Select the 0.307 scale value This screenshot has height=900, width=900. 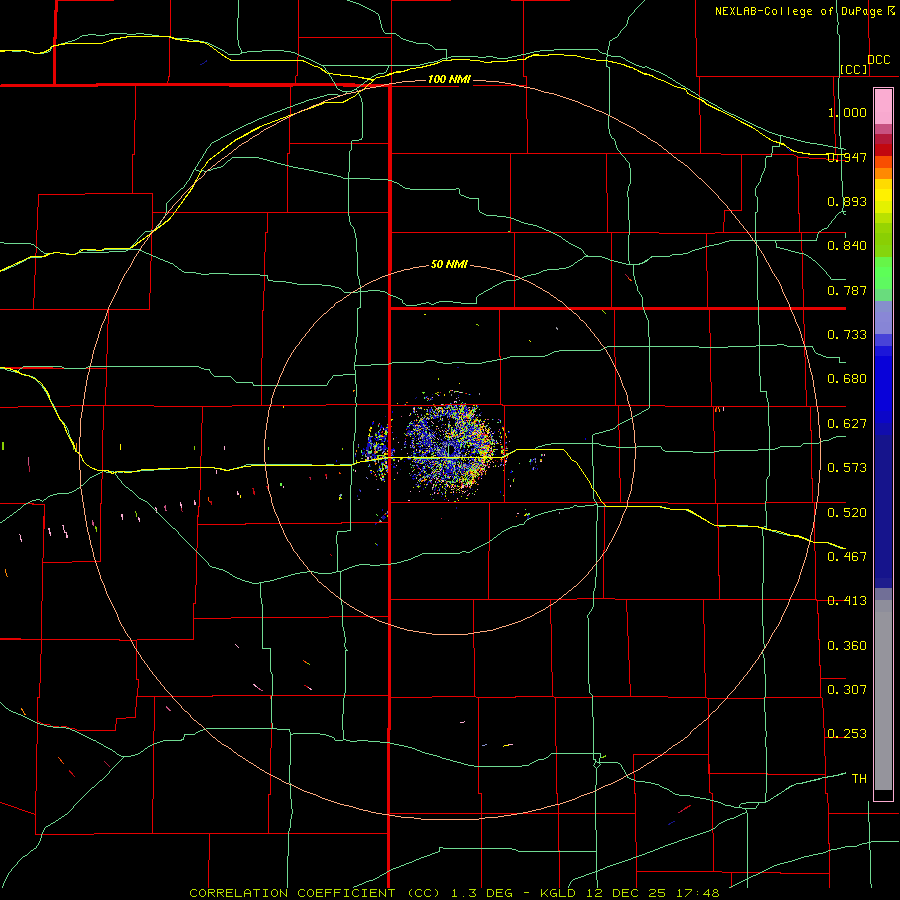coord(847,690)
